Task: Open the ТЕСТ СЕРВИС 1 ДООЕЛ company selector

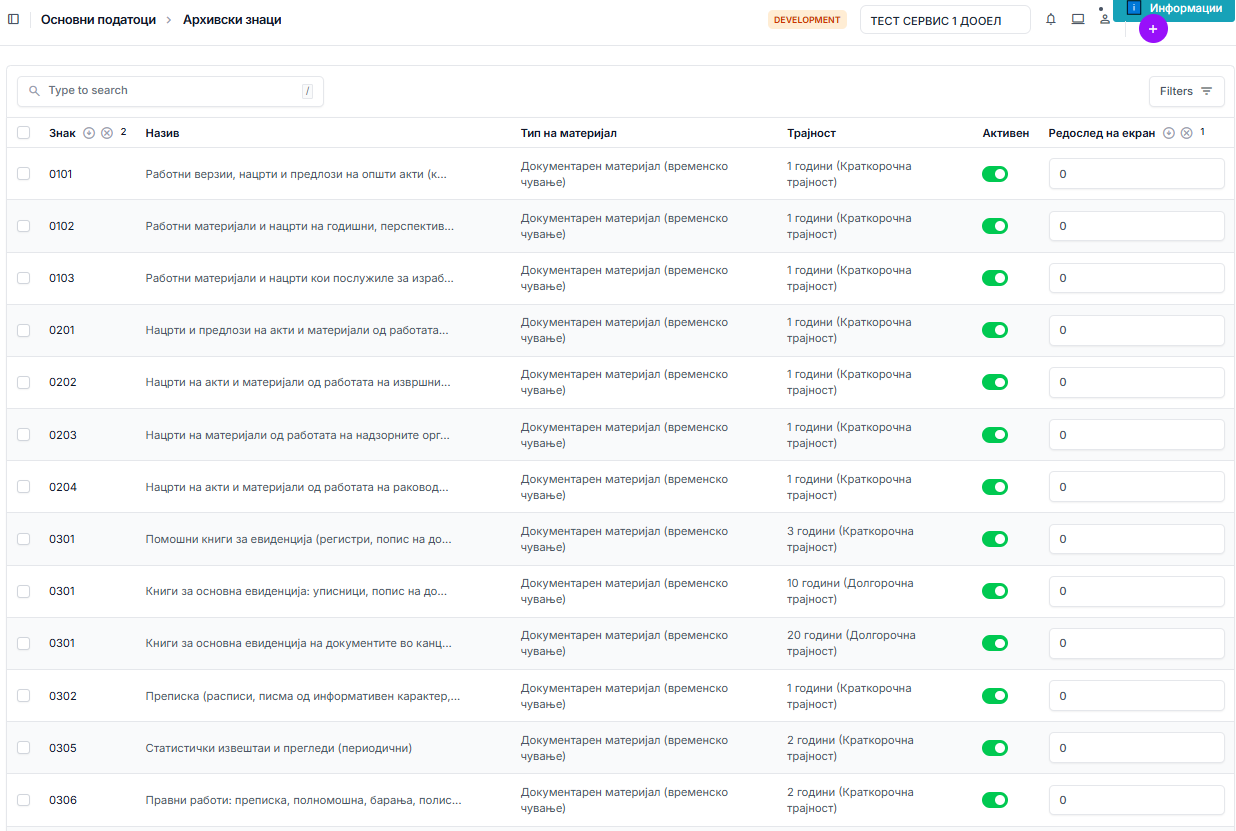Action: pyautogui.click(x=945, y=20)
